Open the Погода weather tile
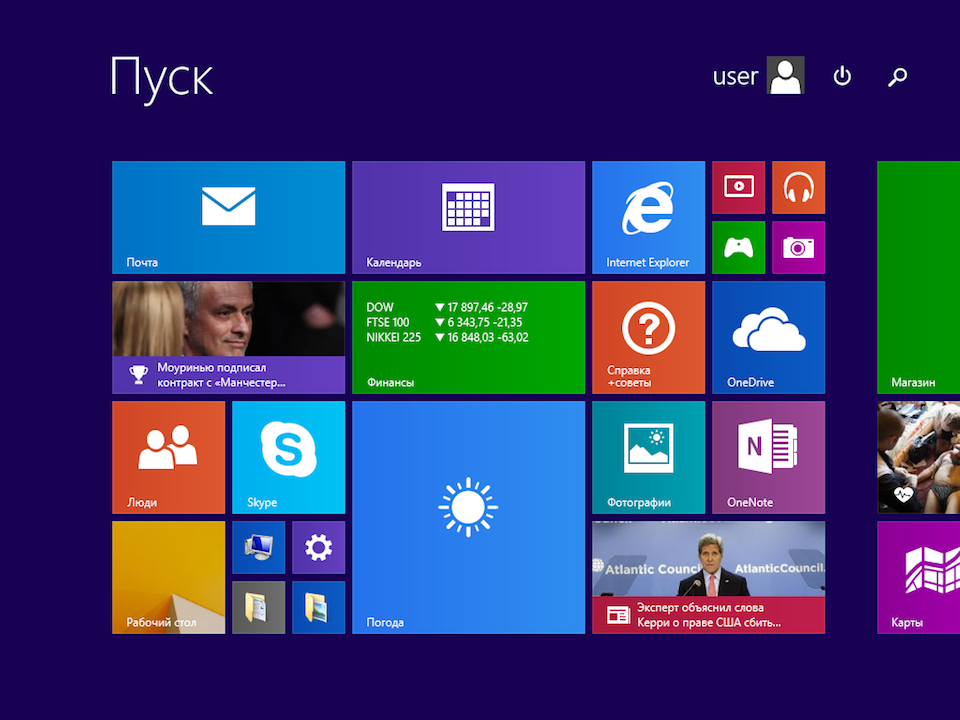 point(468,517)
